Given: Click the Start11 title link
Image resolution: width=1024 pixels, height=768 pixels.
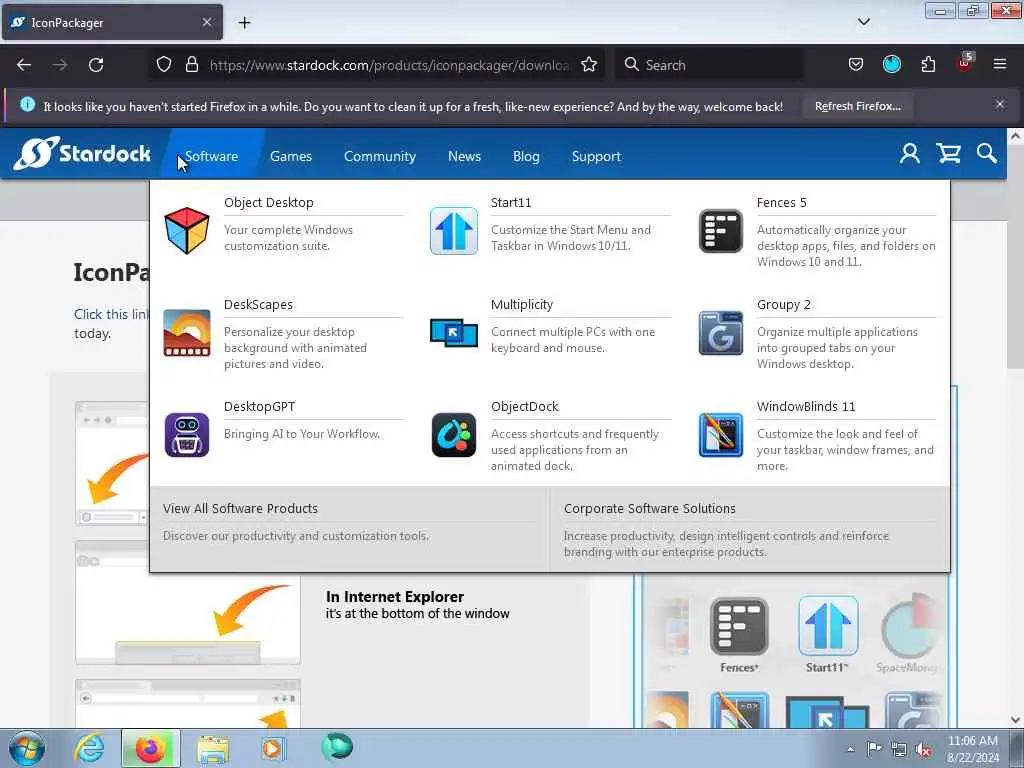Looking at the screenshot, I should (x=511, y=202).
